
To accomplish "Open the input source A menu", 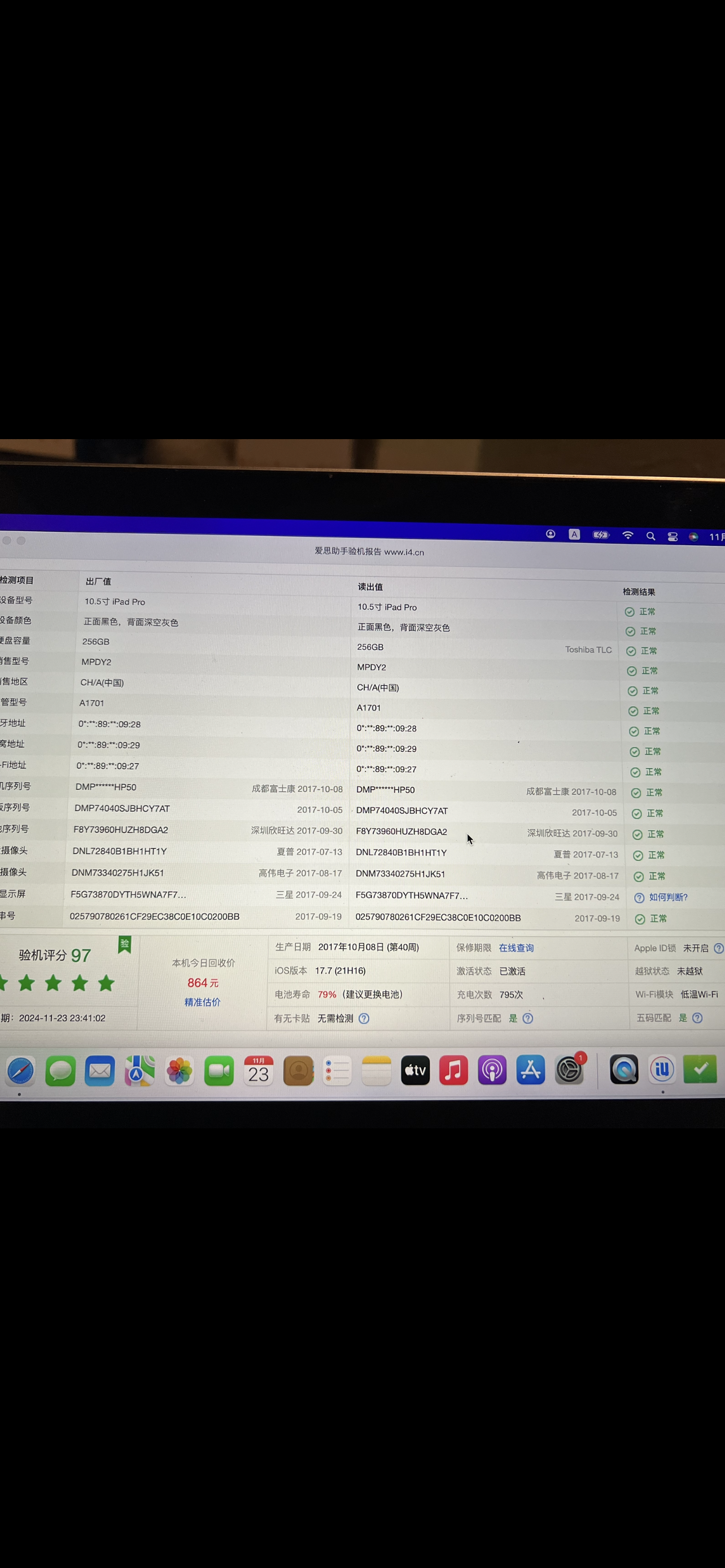I will click(574, 535).
